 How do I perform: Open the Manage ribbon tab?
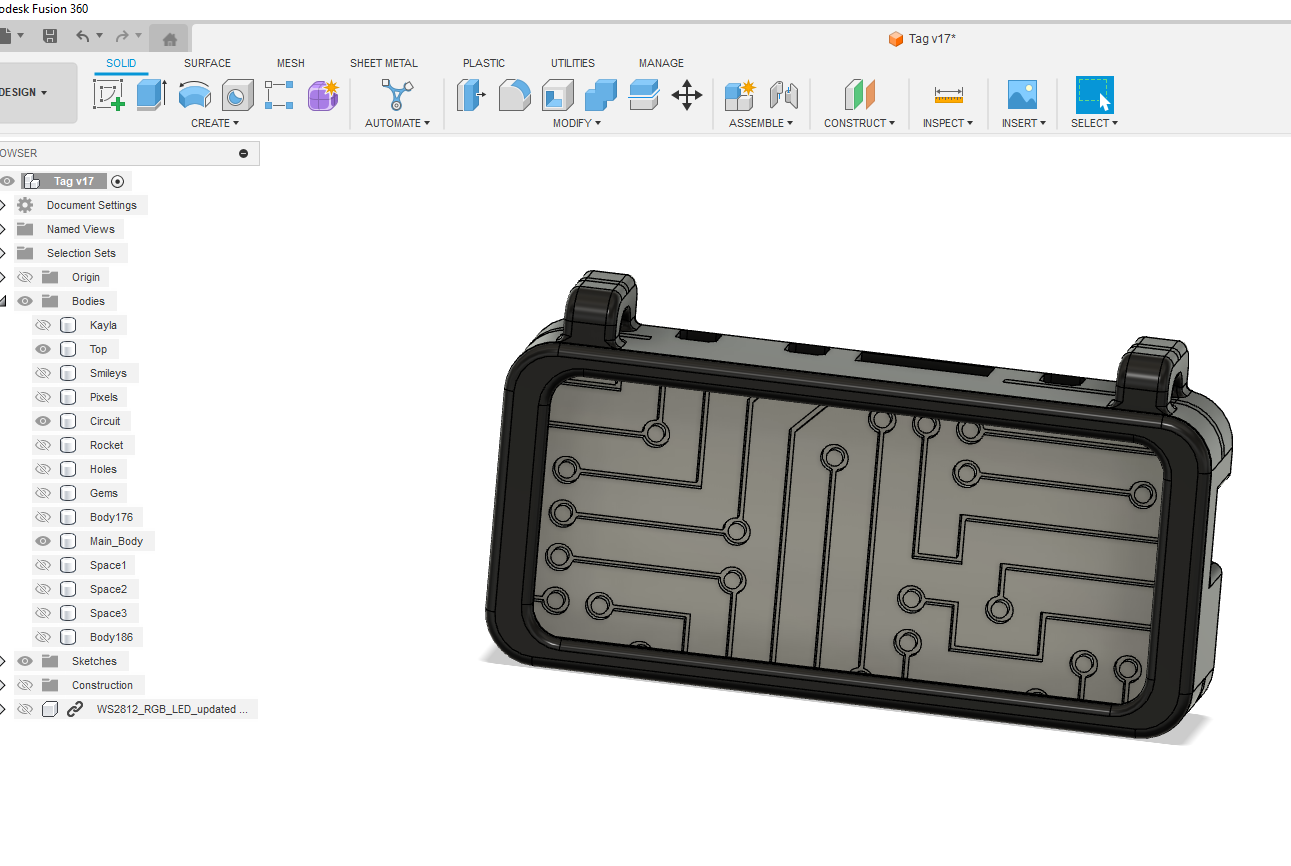point(661,63)
